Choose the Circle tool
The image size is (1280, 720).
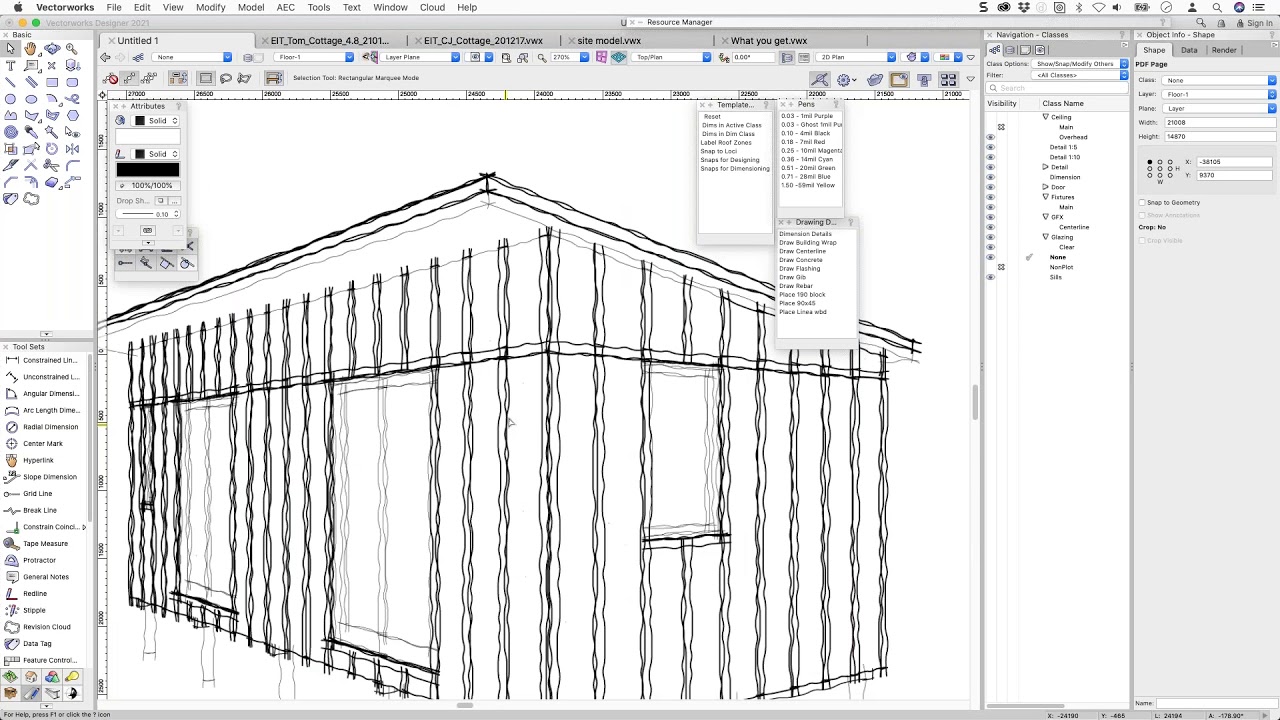click(10, 99)
